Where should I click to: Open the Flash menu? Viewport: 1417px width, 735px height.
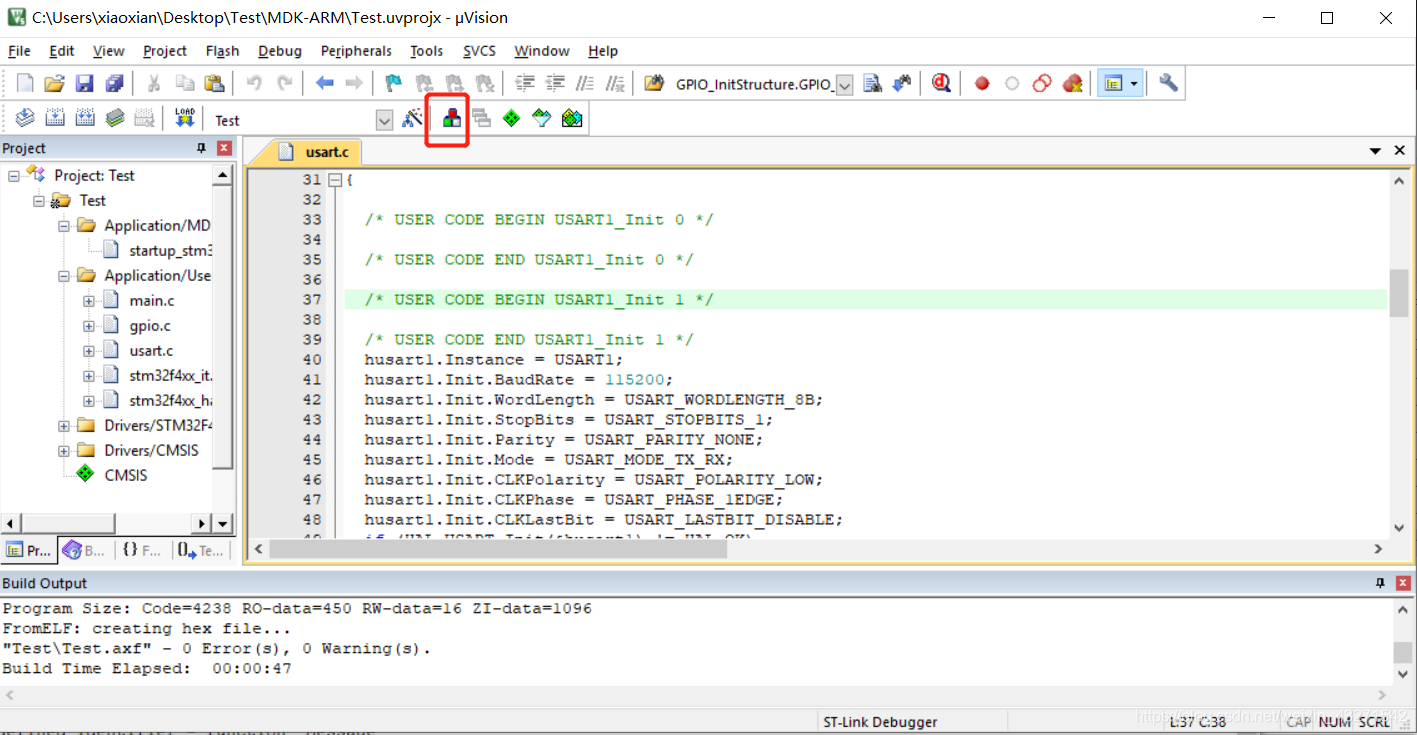point(222,51)
